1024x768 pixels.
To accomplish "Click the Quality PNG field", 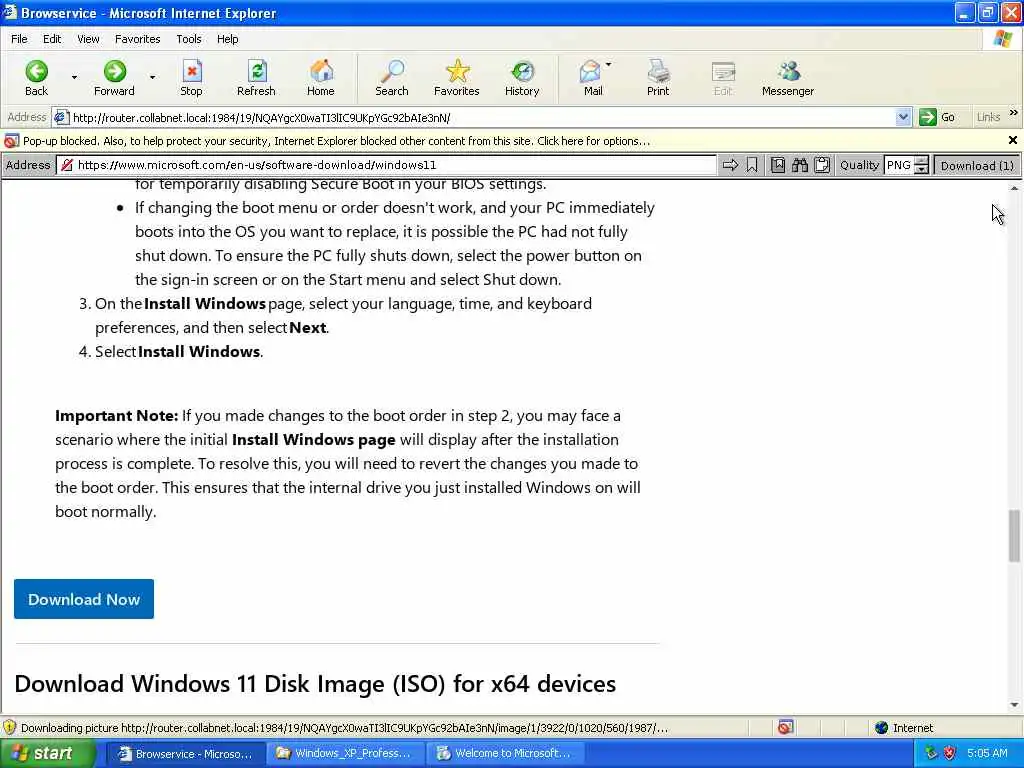I will pyautogui.click(x=899, y=165).
